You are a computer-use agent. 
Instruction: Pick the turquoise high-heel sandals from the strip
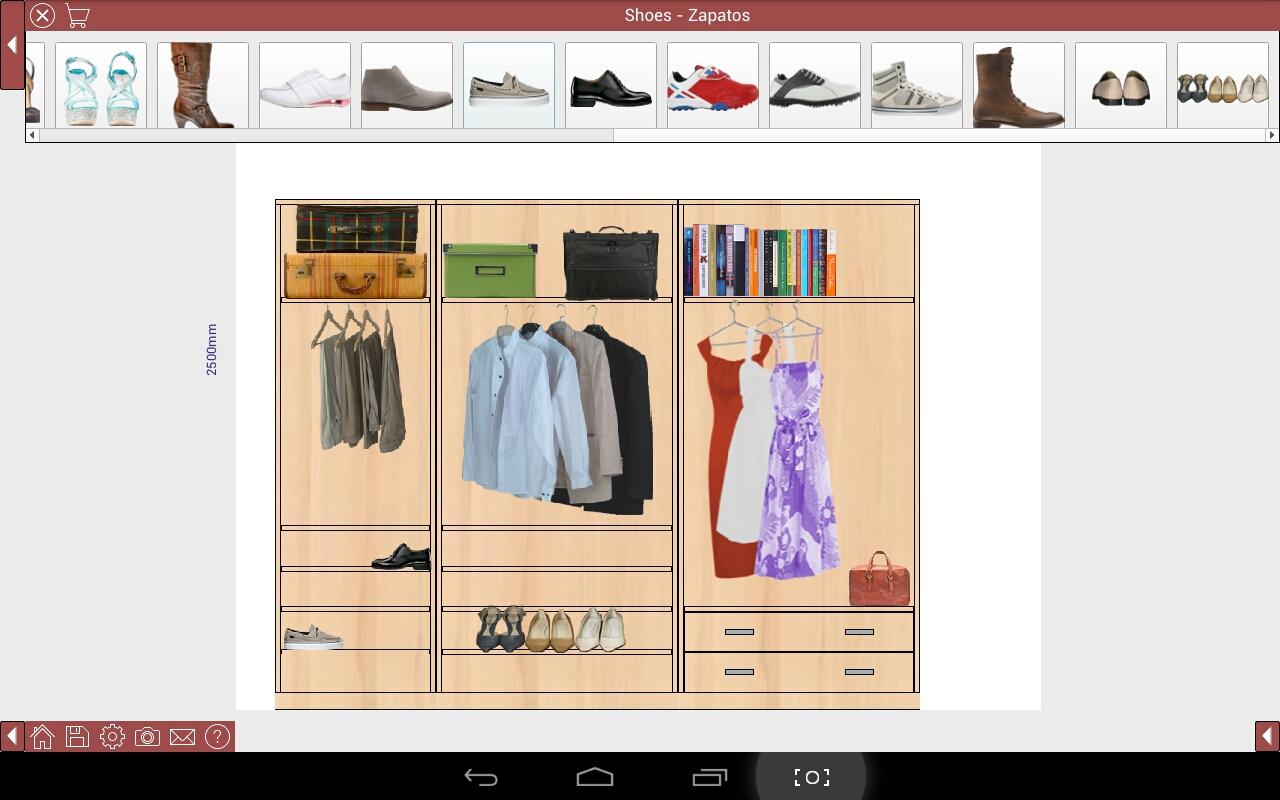[x=100, y=85]
